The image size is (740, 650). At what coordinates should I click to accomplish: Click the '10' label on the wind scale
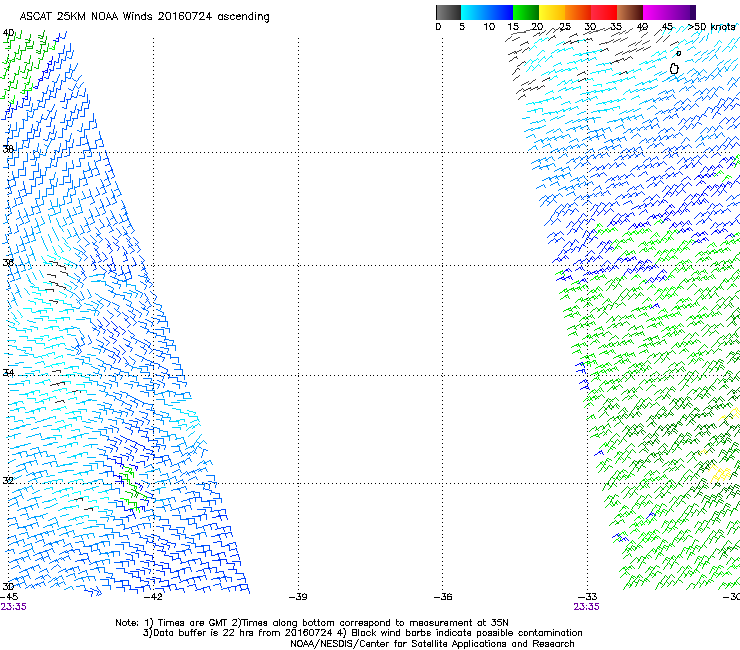[489, 27]
